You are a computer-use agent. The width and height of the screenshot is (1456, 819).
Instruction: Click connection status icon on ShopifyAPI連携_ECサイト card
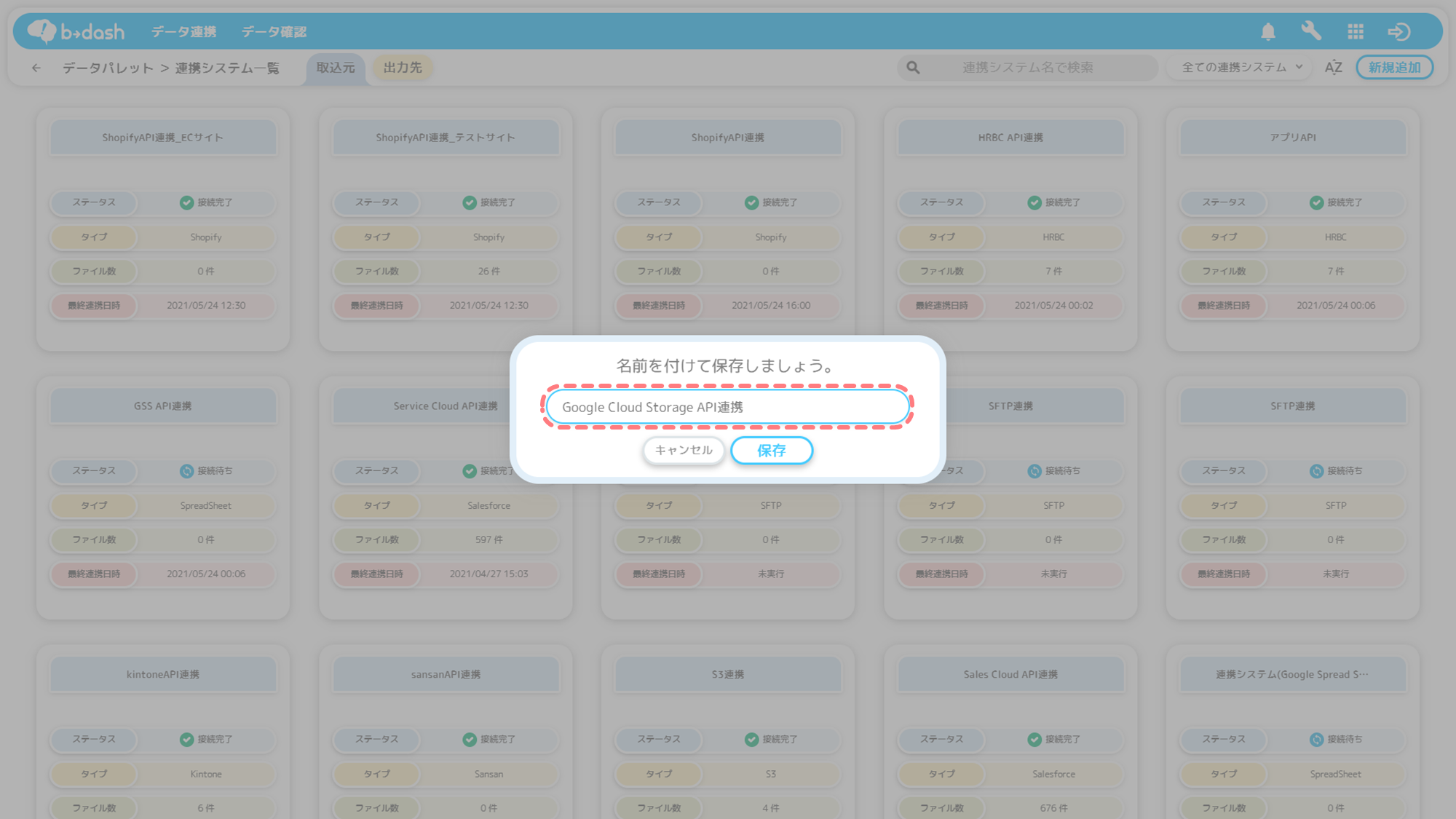[187, 202]
